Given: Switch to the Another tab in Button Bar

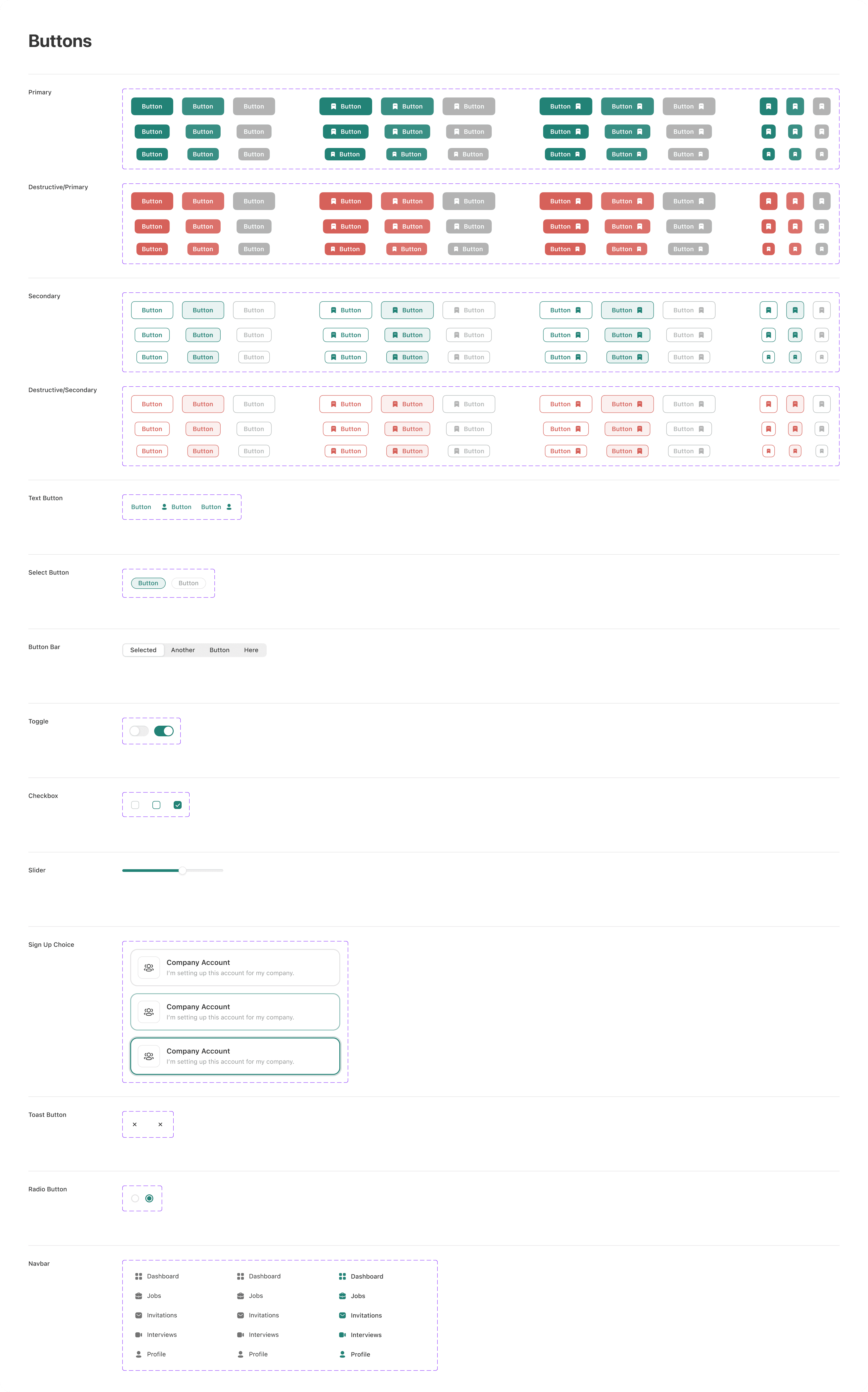Looking at the screenshot, I should (x=183, y=650).
